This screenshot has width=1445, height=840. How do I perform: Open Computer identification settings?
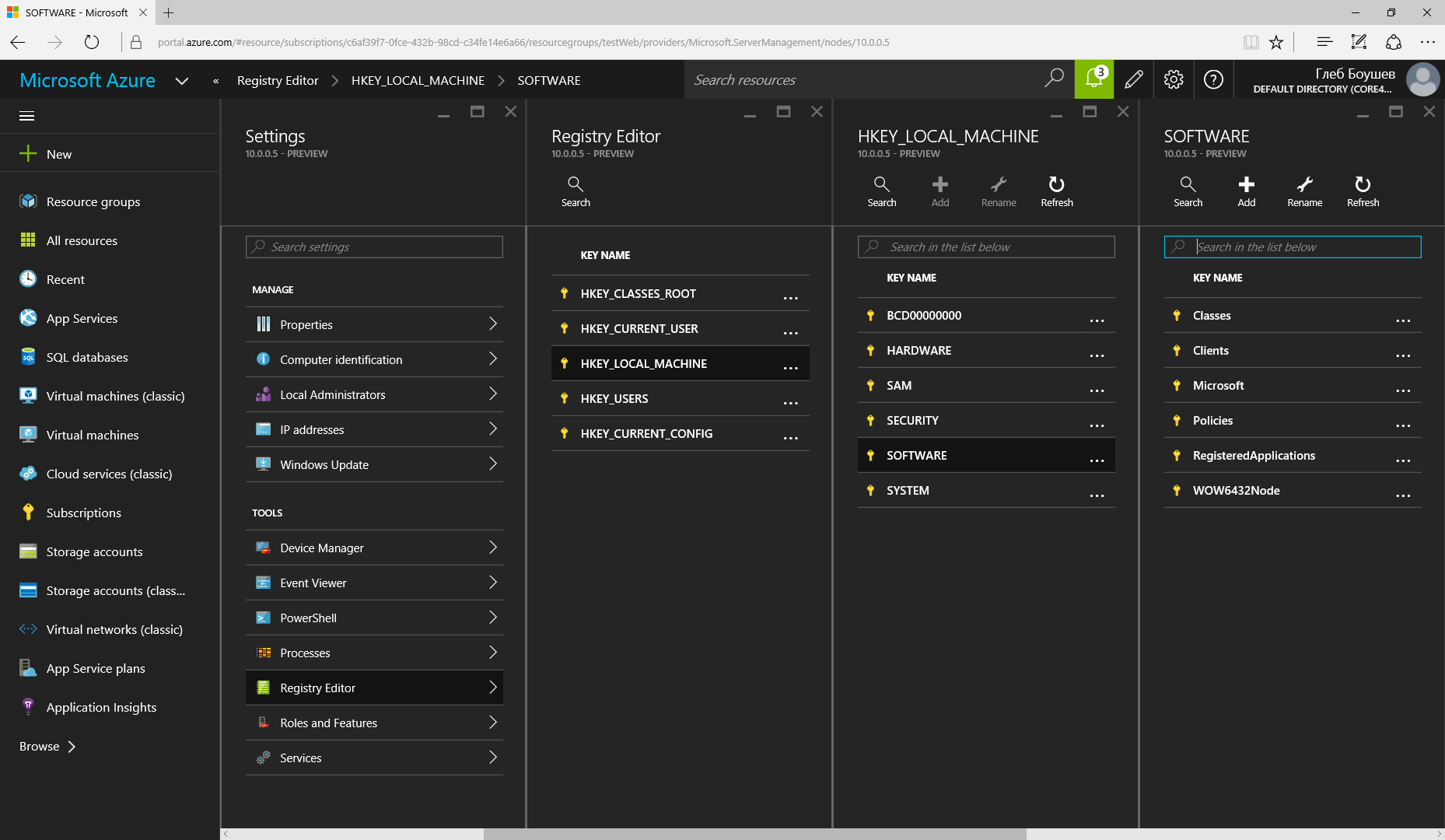pyautogui.click(x=374, y=359)
